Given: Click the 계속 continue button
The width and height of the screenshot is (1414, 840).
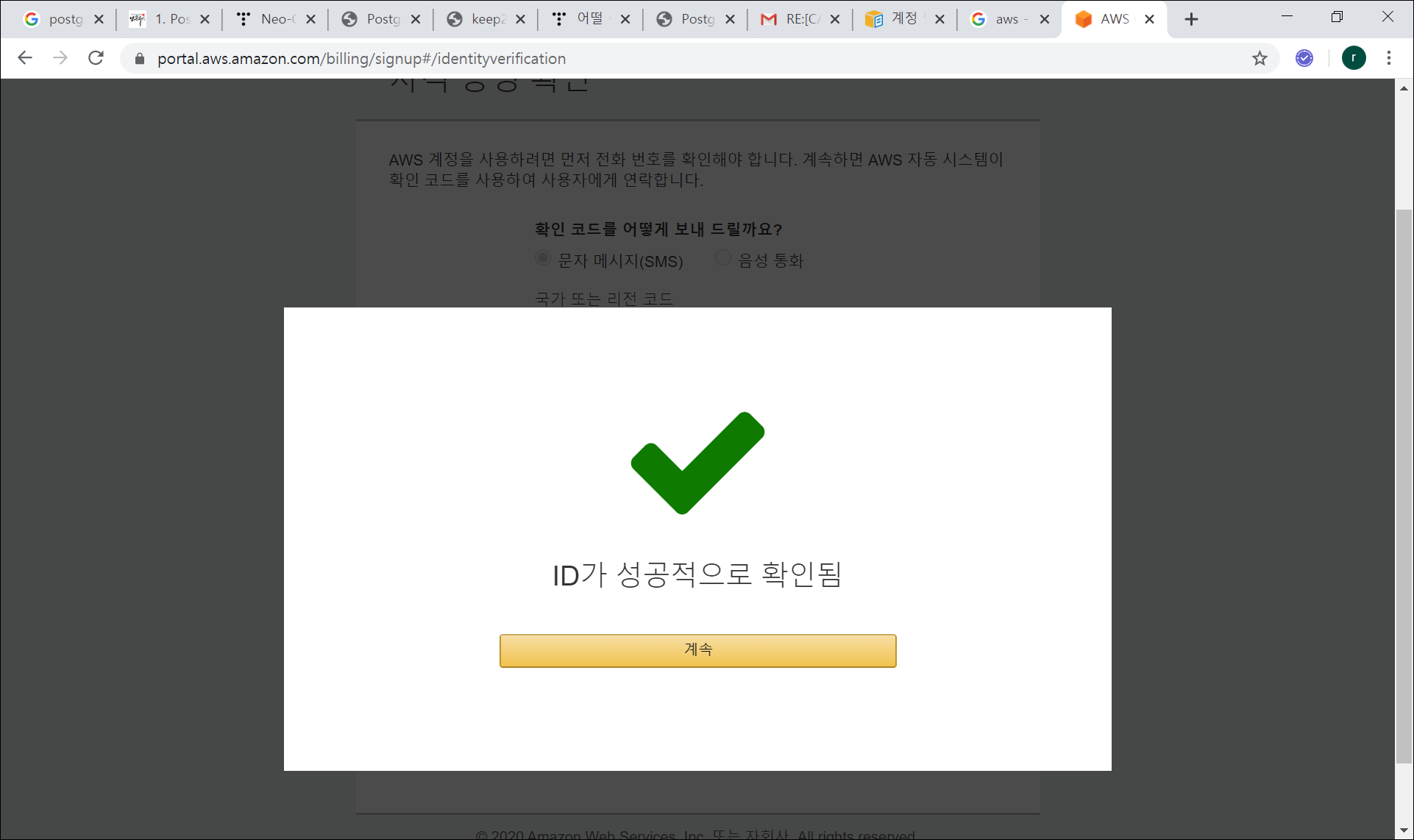Looking at the screenshot, I should click(697, 650).
